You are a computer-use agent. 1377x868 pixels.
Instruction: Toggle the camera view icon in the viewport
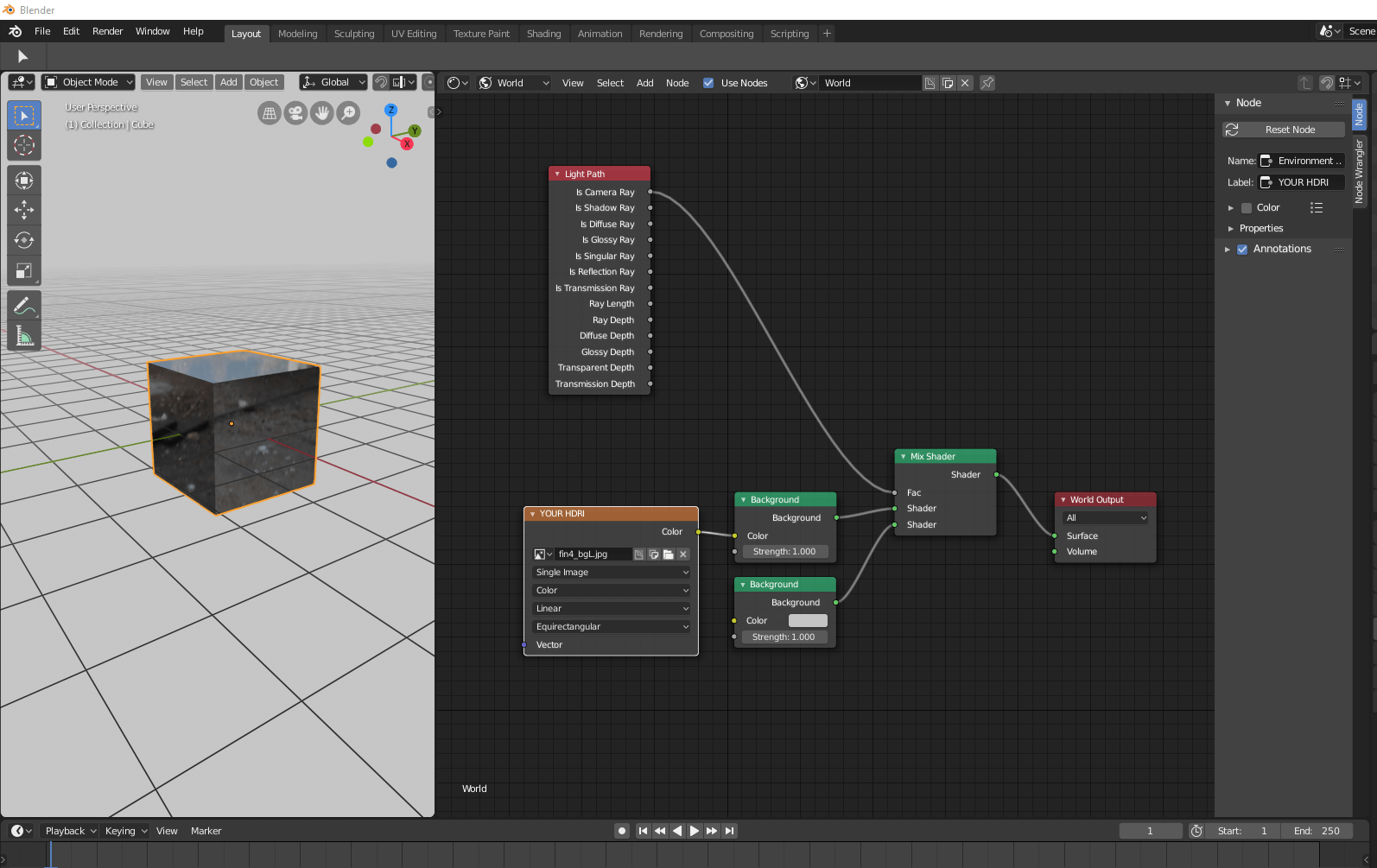tap(295, 113)
